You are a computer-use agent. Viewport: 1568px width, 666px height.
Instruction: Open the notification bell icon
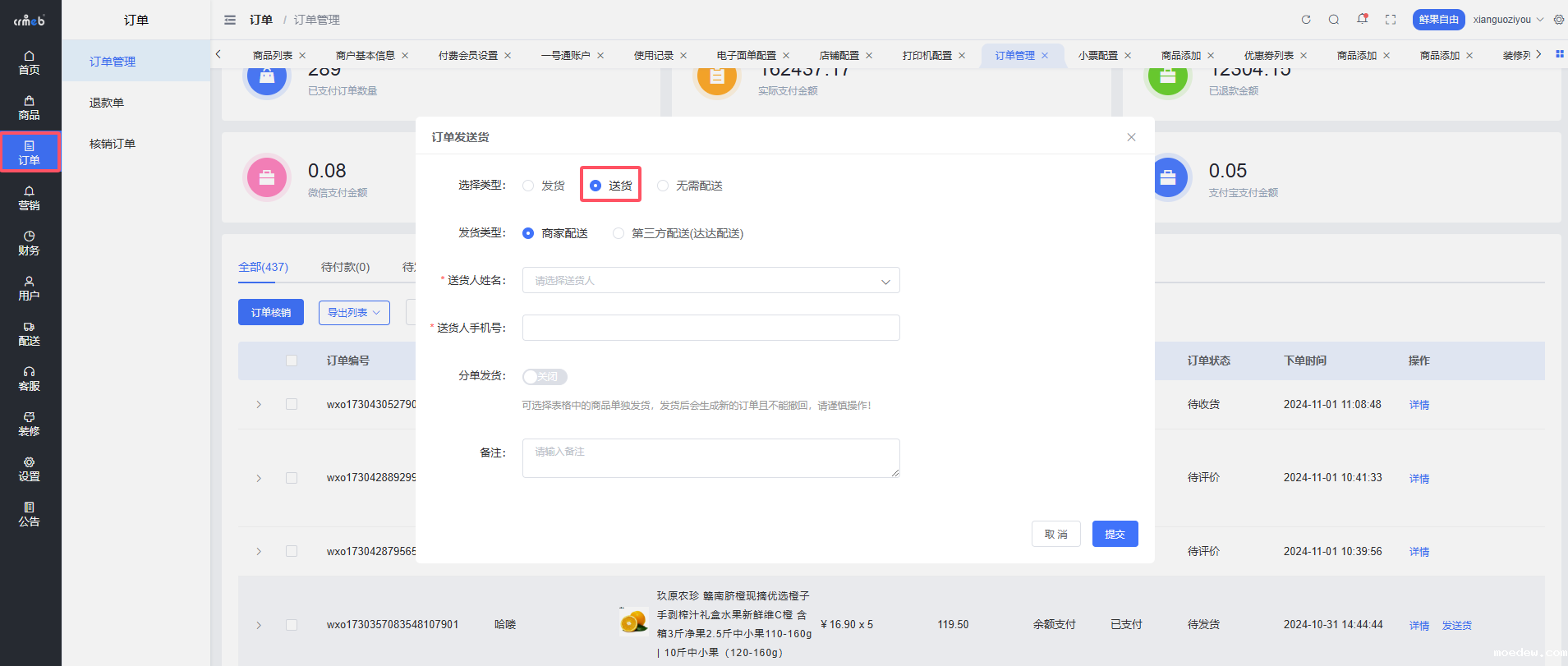[1362, 20]
